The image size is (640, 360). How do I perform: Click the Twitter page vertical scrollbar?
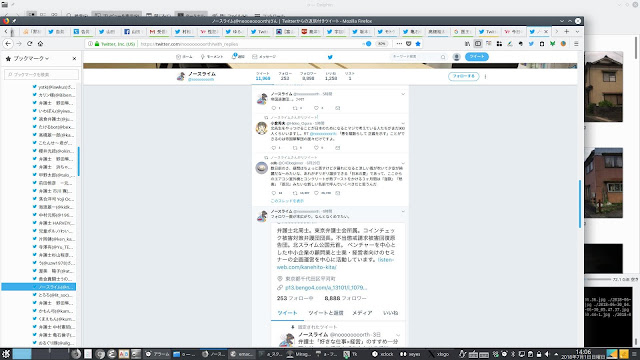coord(580,204)
